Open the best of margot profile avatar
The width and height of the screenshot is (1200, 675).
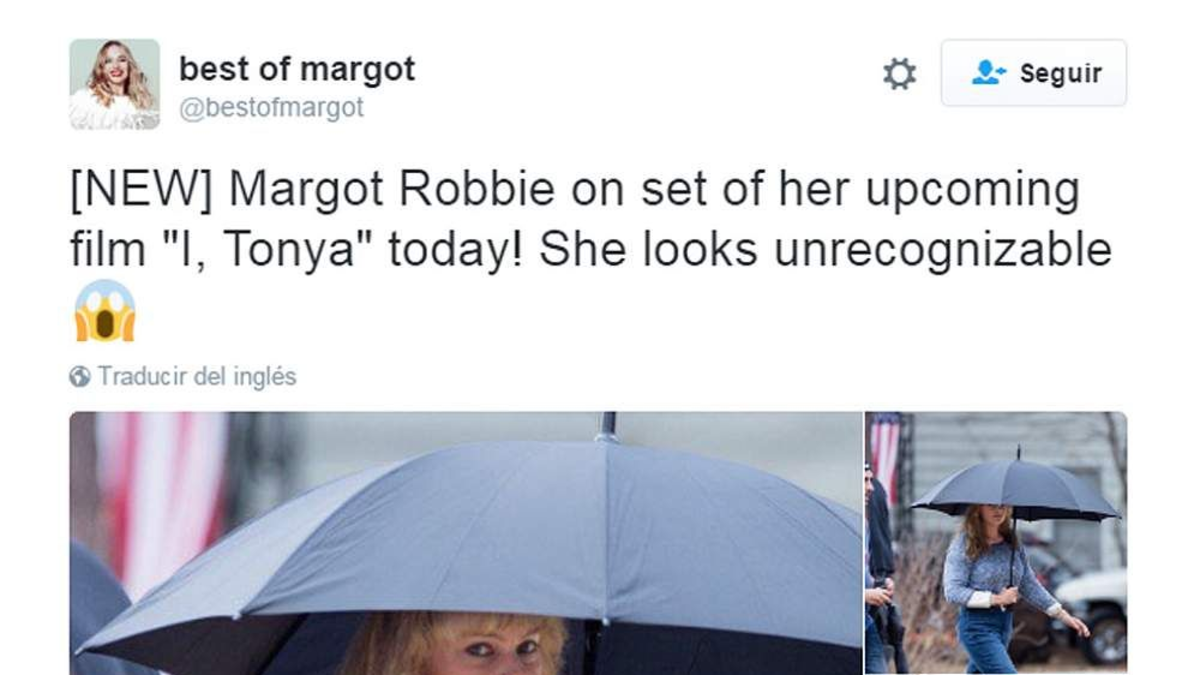[114, 84]
